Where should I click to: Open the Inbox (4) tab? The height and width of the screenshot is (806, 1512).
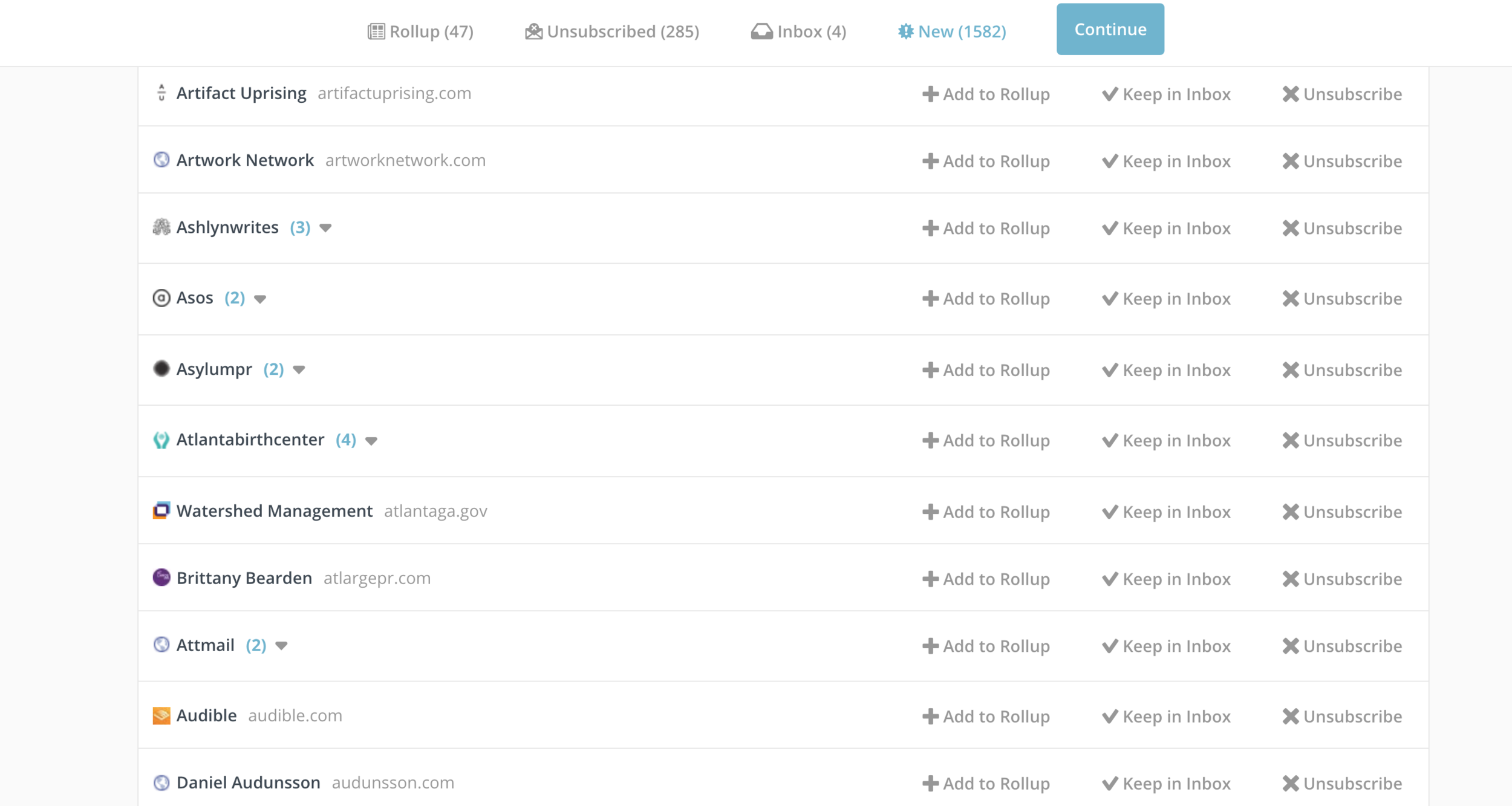(798, 31)
